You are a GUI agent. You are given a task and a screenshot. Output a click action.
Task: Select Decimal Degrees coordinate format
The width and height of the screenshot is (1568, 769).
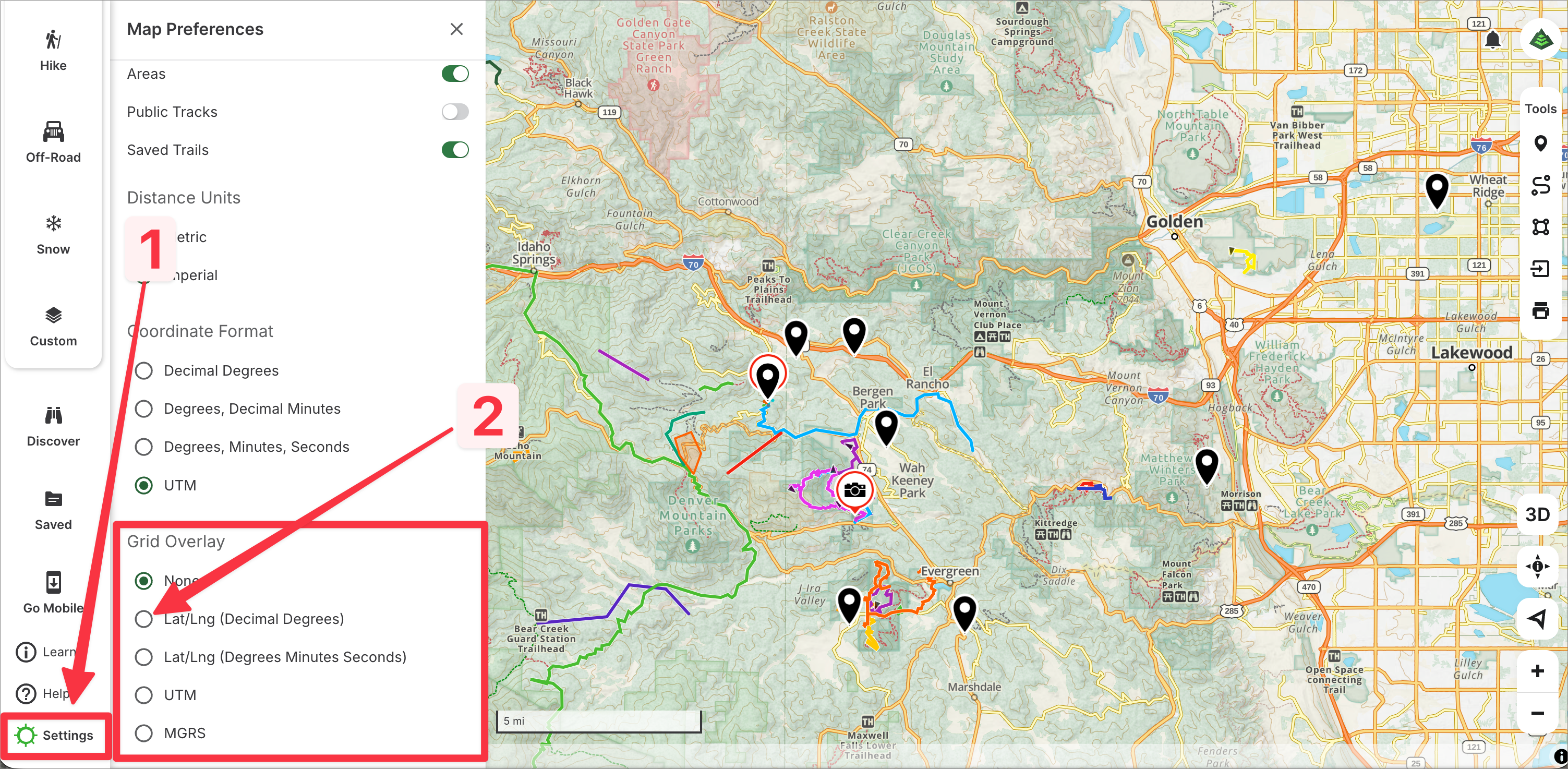[144, 371]
